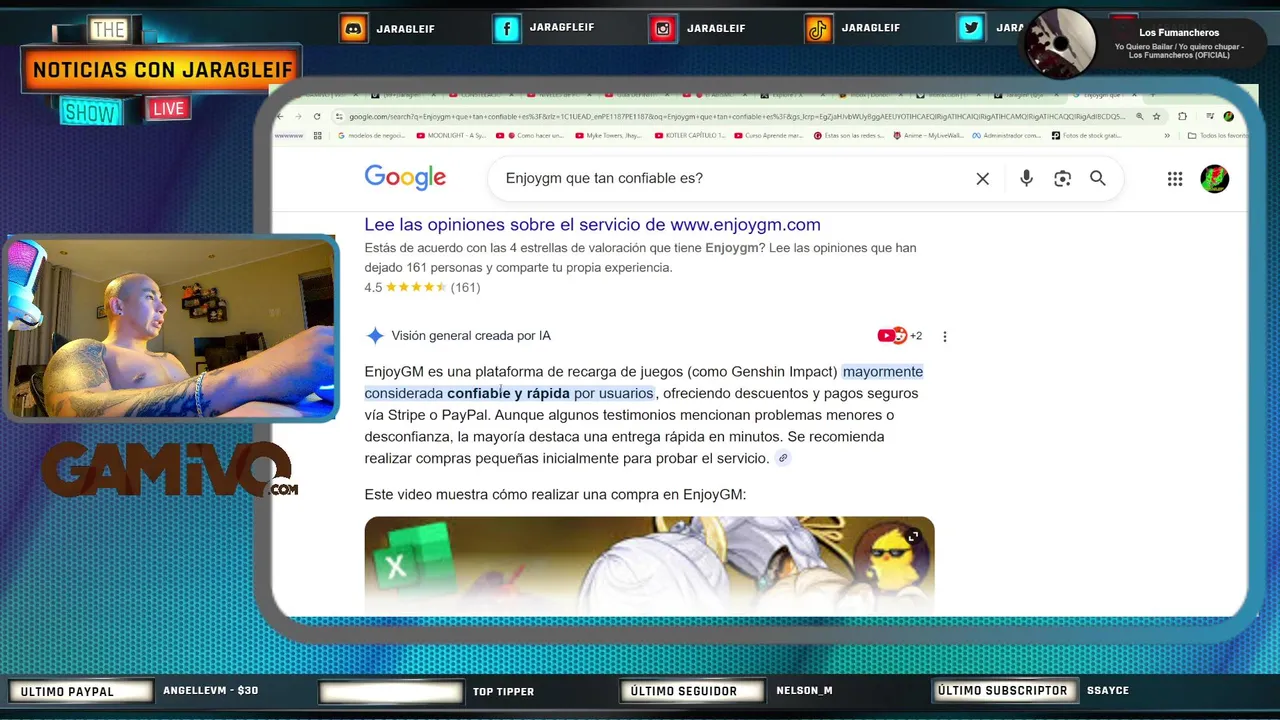Click the 'SSAYCE' subscriber name
1280x720 pixels.
1108,691
